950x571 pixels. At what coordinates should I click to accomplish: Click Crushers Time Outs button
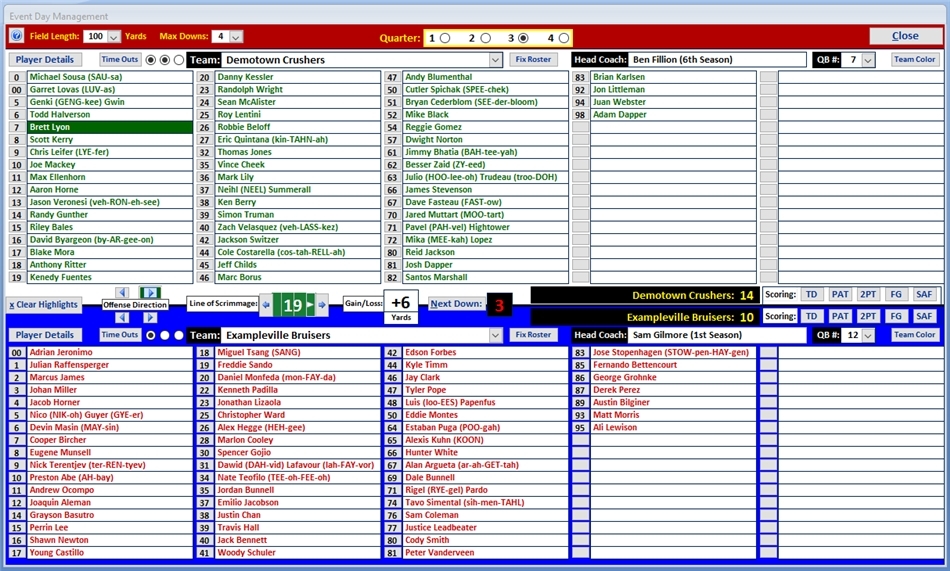(x=120, y=59)
